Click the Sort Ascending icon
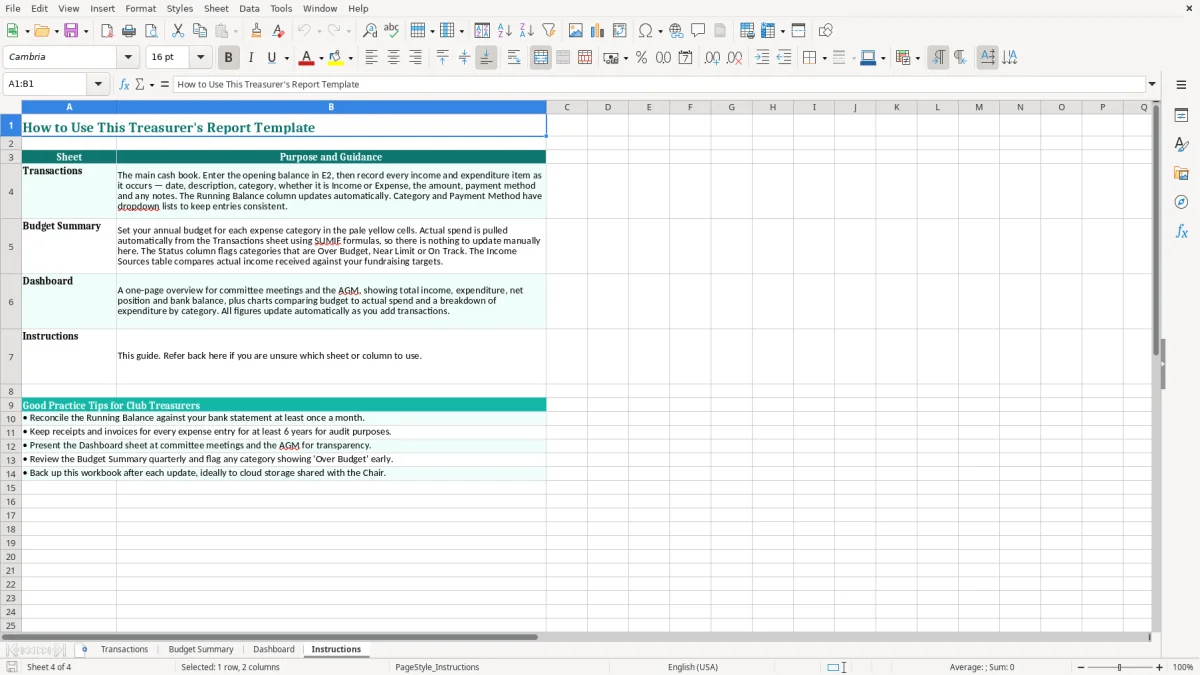This screenshot has height=675, width=1200. [505, 31]
